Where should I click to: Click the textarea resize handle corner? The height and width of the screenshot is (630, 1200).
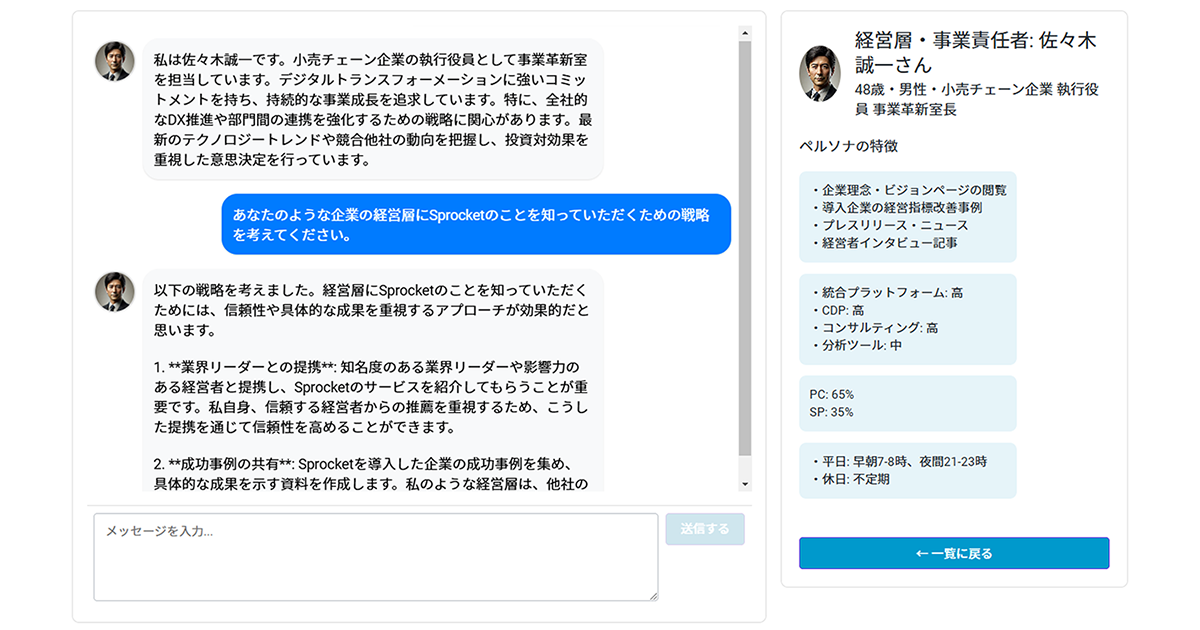pos(652,595)
